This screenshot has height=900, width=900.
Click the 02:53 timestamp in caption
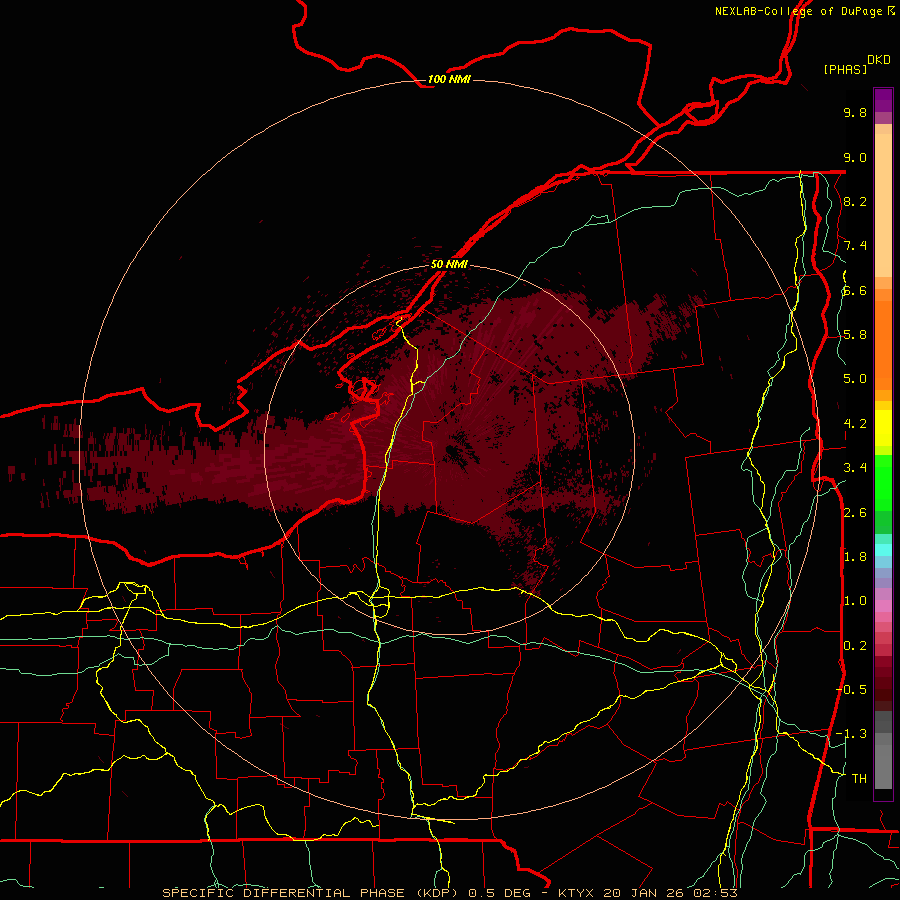(x=715, y=893)
